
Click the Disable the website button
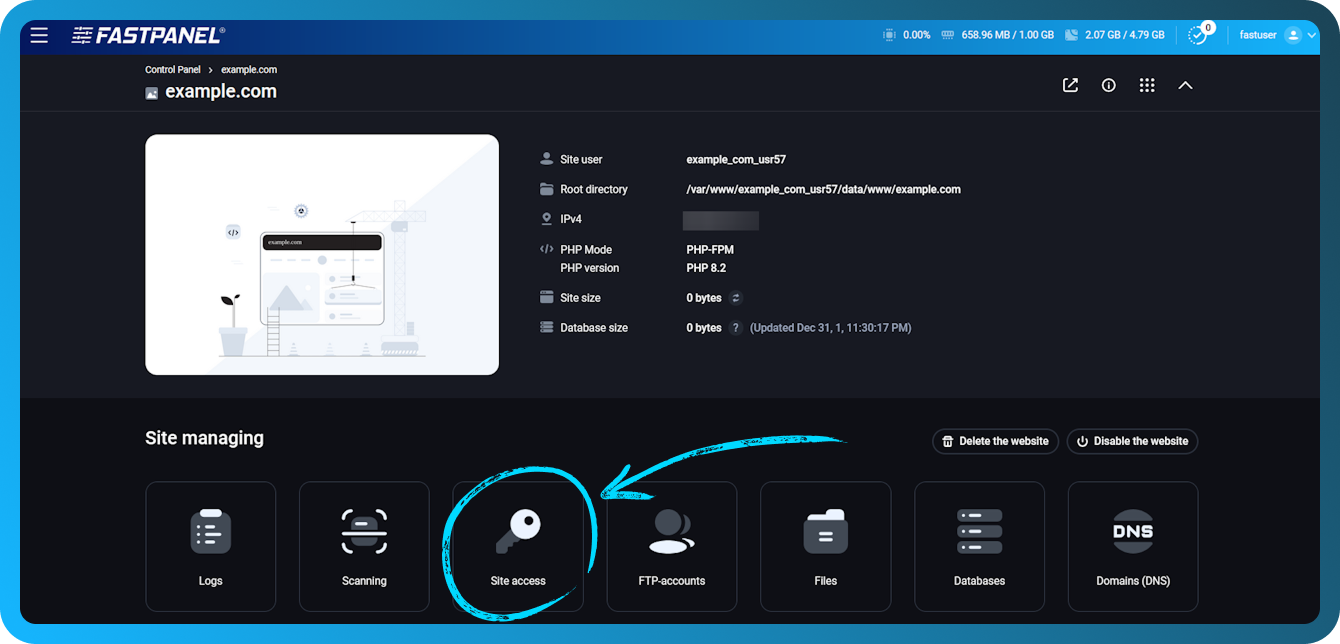pos(1131,441)
